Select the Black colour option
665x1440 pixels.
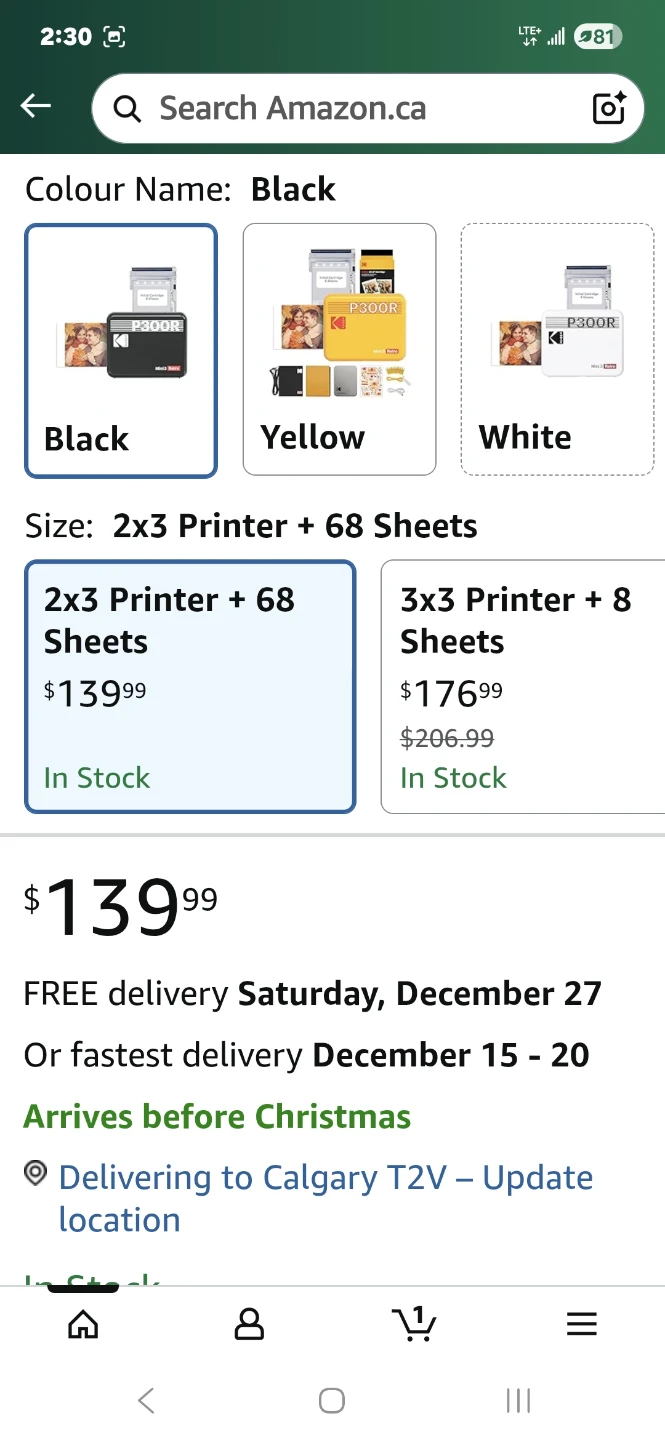point(121,350)
